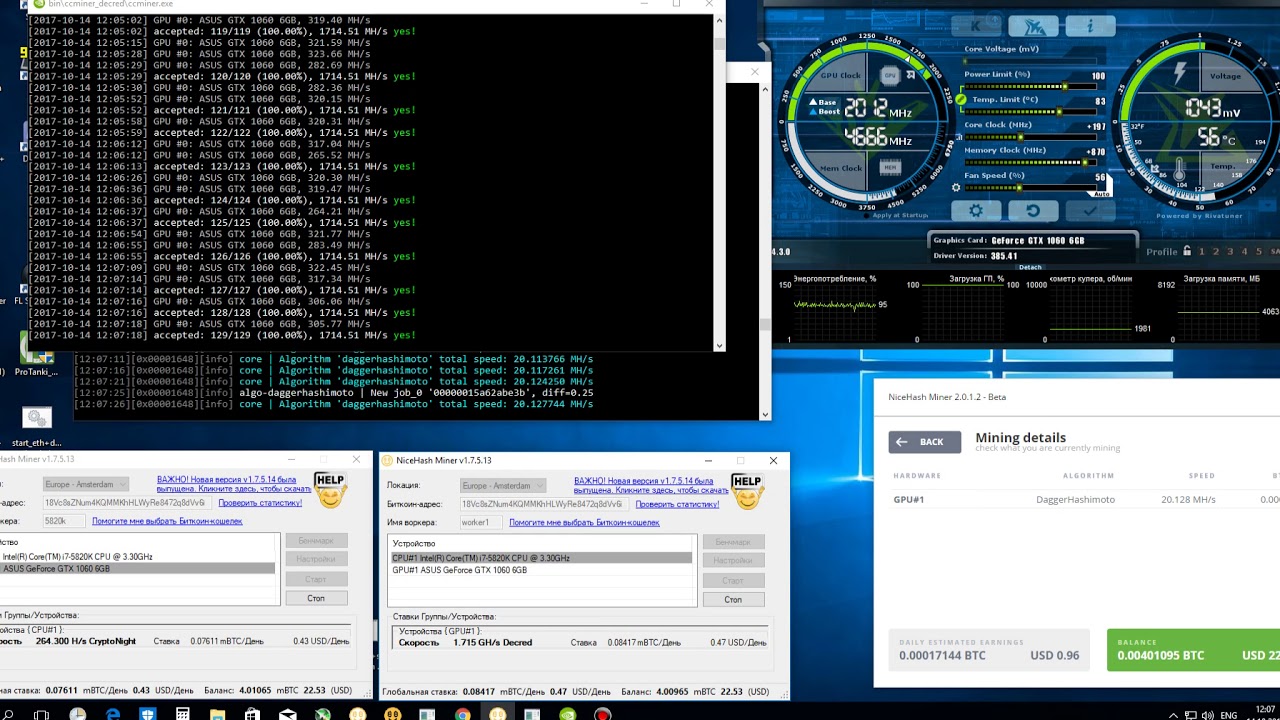Viewport: 1280px width, 720px height.
Task: Open Google Chrome from the taskbar
Action: click(x=462, y=714)
